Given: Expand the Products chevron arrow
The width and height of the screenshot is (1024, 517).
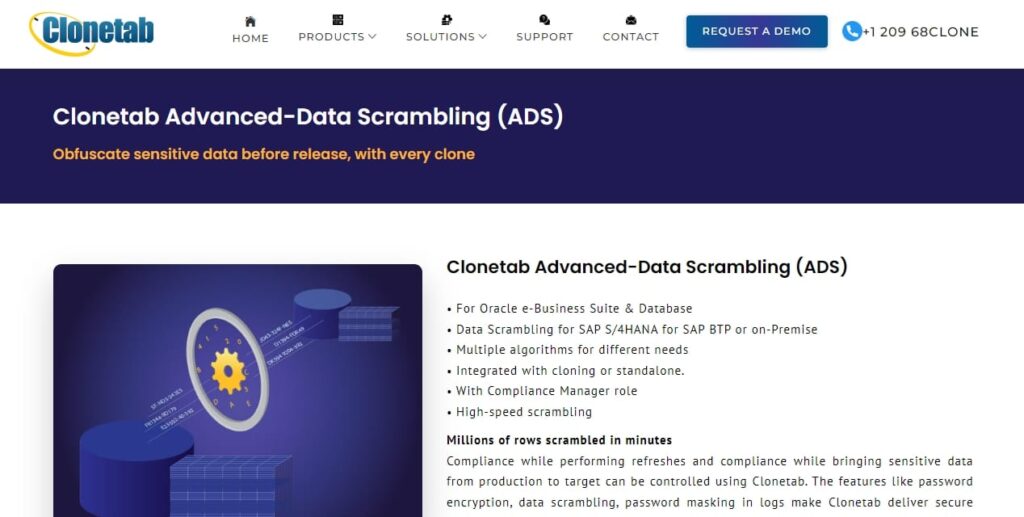Looking at the screenshot, I should [x=372, y=37].
